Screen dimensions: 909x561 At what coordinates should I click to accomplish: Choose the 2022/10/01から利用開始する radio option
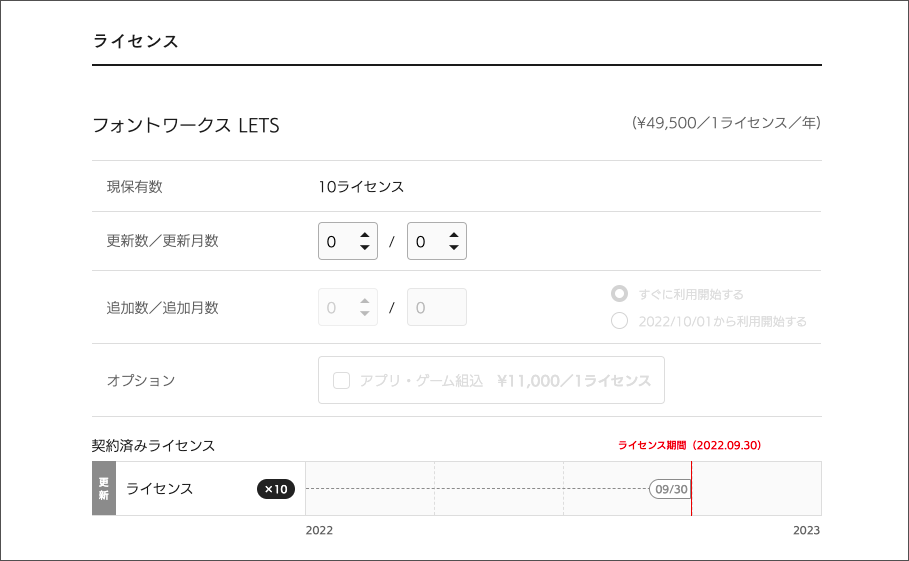(620, 321)
